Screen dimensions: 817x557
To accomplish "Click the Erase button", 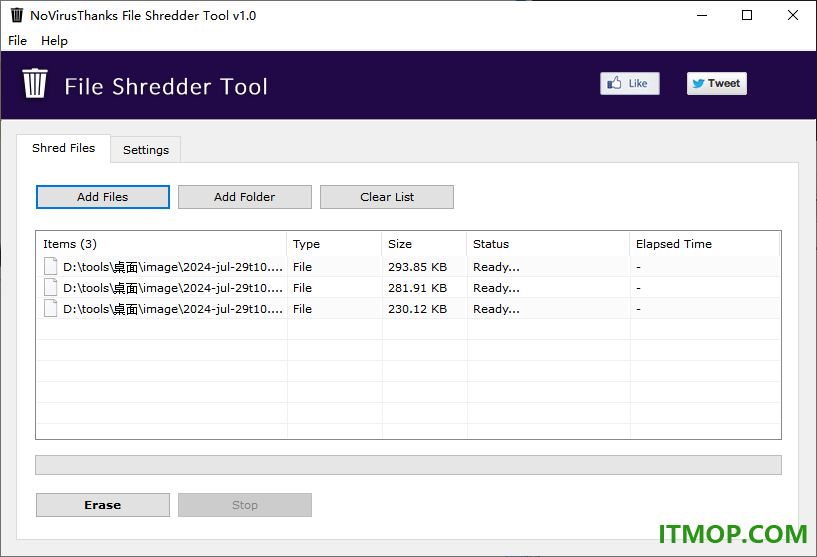I will [x=103, y=505].
